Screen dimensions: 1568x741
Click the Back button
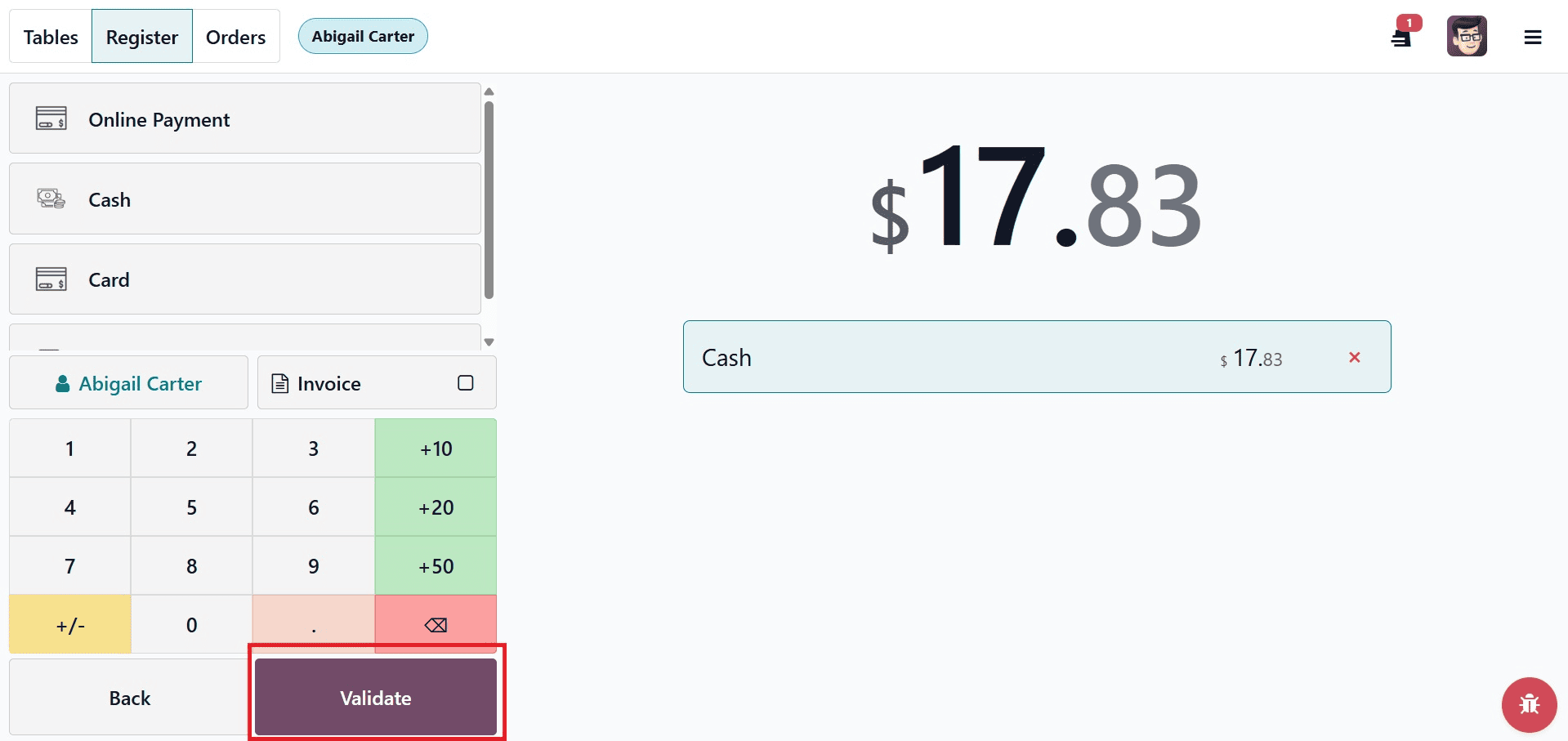click(128, 698)
